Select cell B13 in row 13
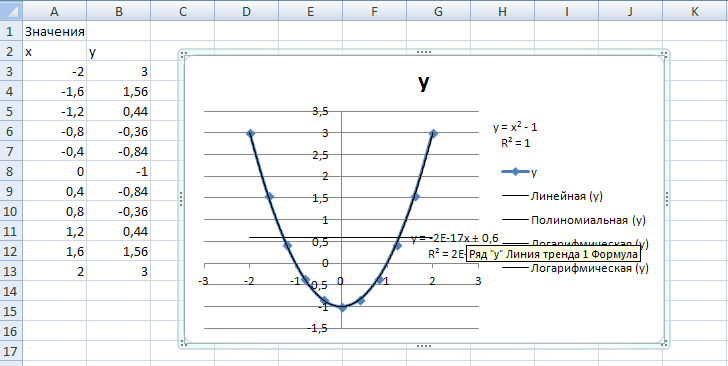The image size is (728, 366). point(118,272)
